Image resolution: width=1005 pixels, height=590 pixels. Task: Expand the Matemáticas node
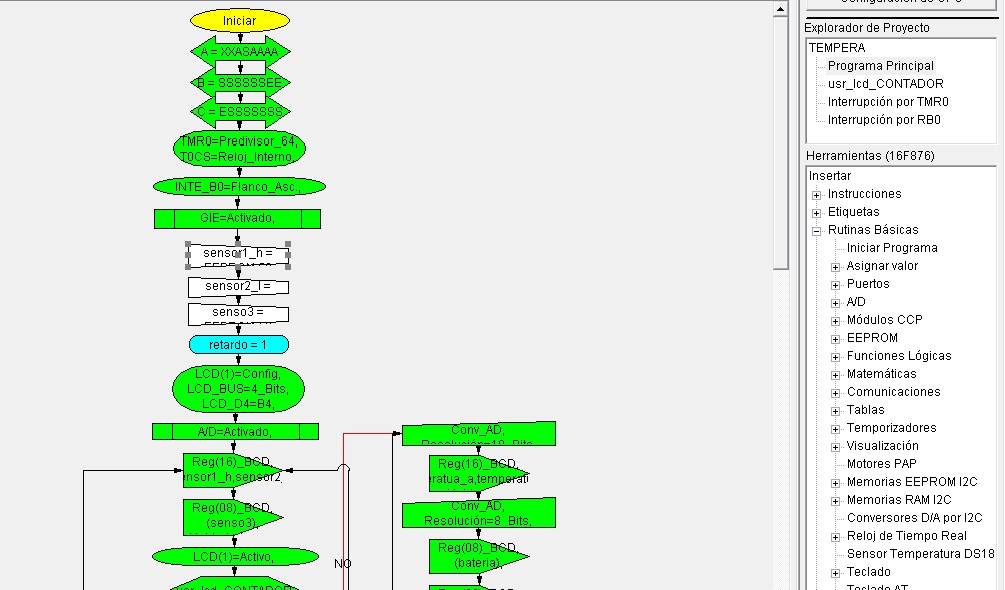[836, 375]
